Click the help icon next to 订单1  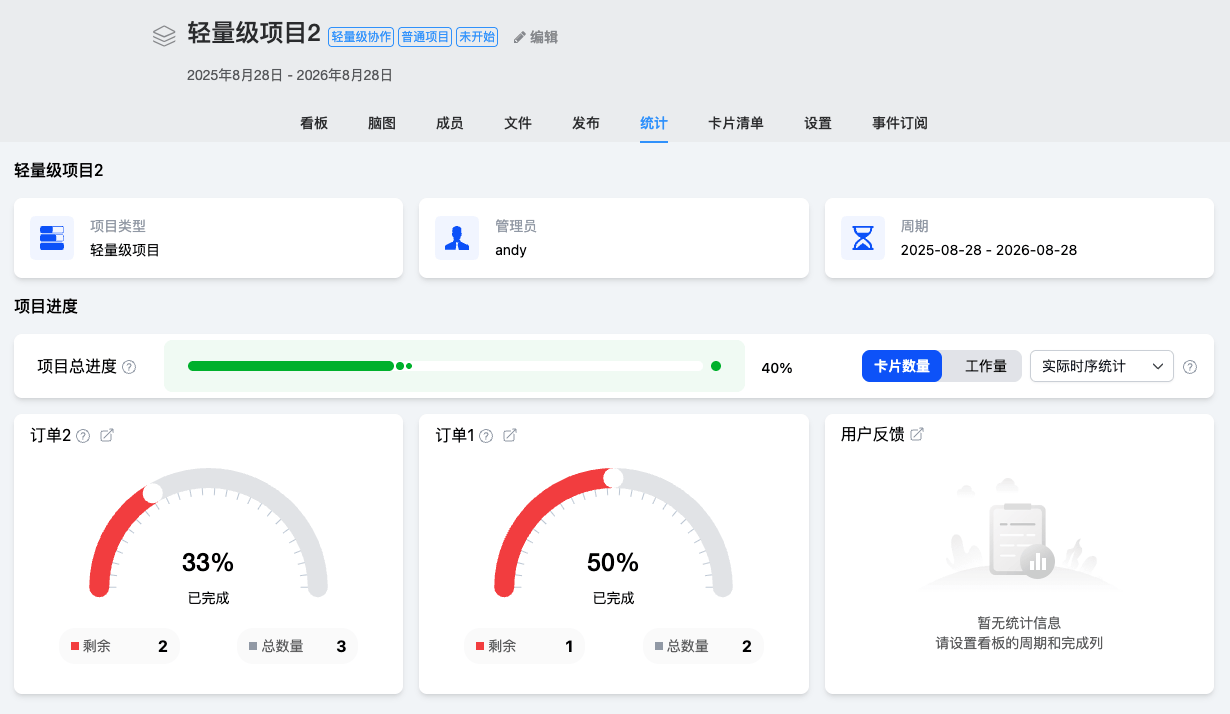pyautogui.click(x=486, y=436)
